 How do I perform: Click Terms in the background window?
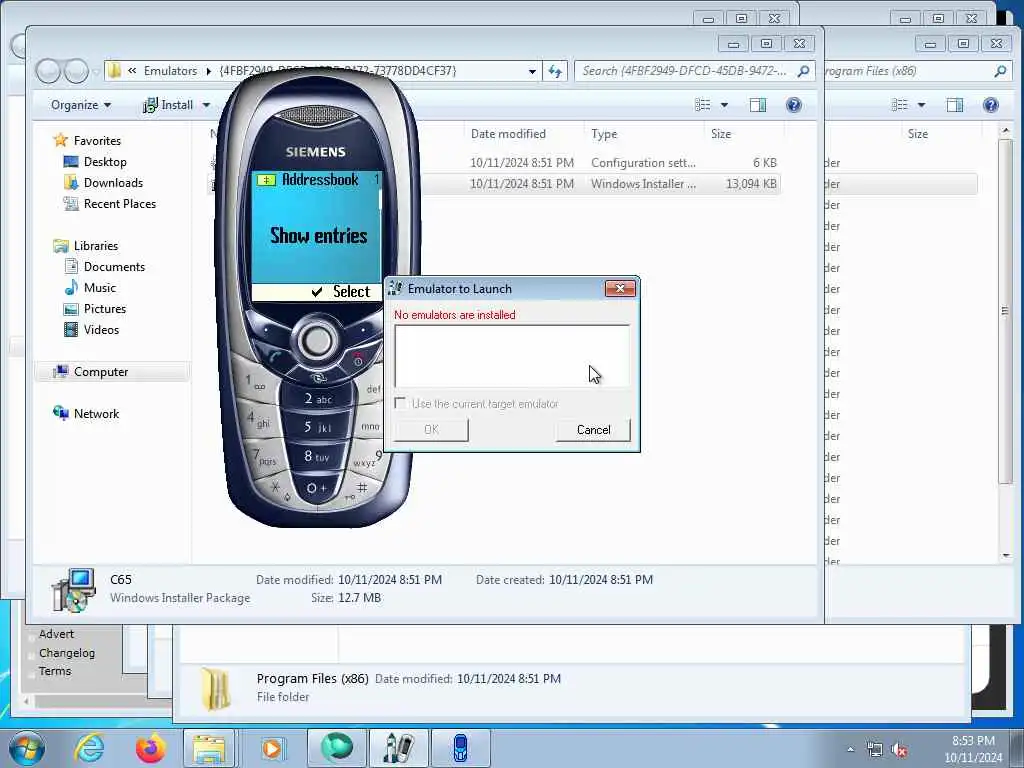pyautogui.click(x=55, y=671)
